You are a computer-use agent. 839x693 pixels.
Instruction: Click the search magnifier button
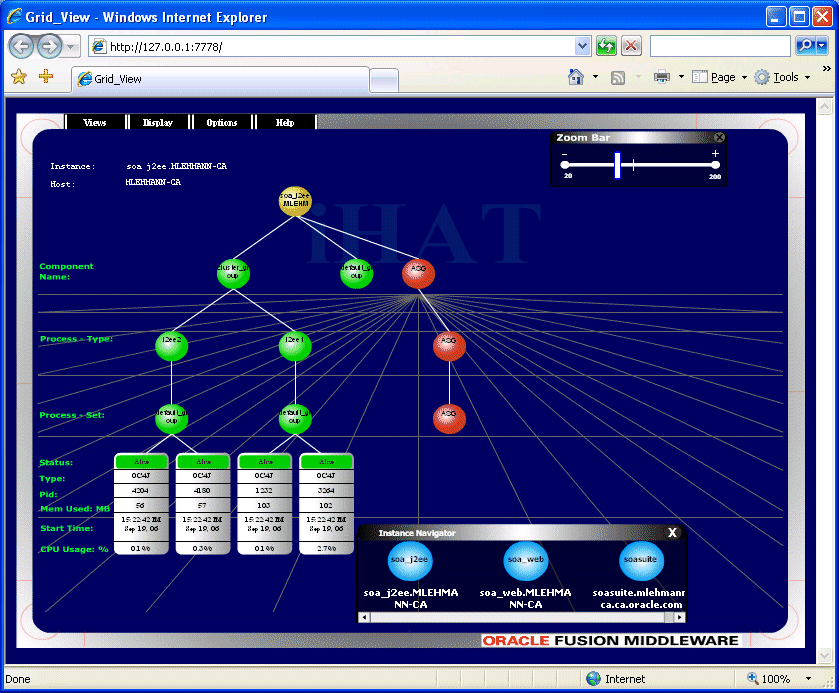click(805, 46)
